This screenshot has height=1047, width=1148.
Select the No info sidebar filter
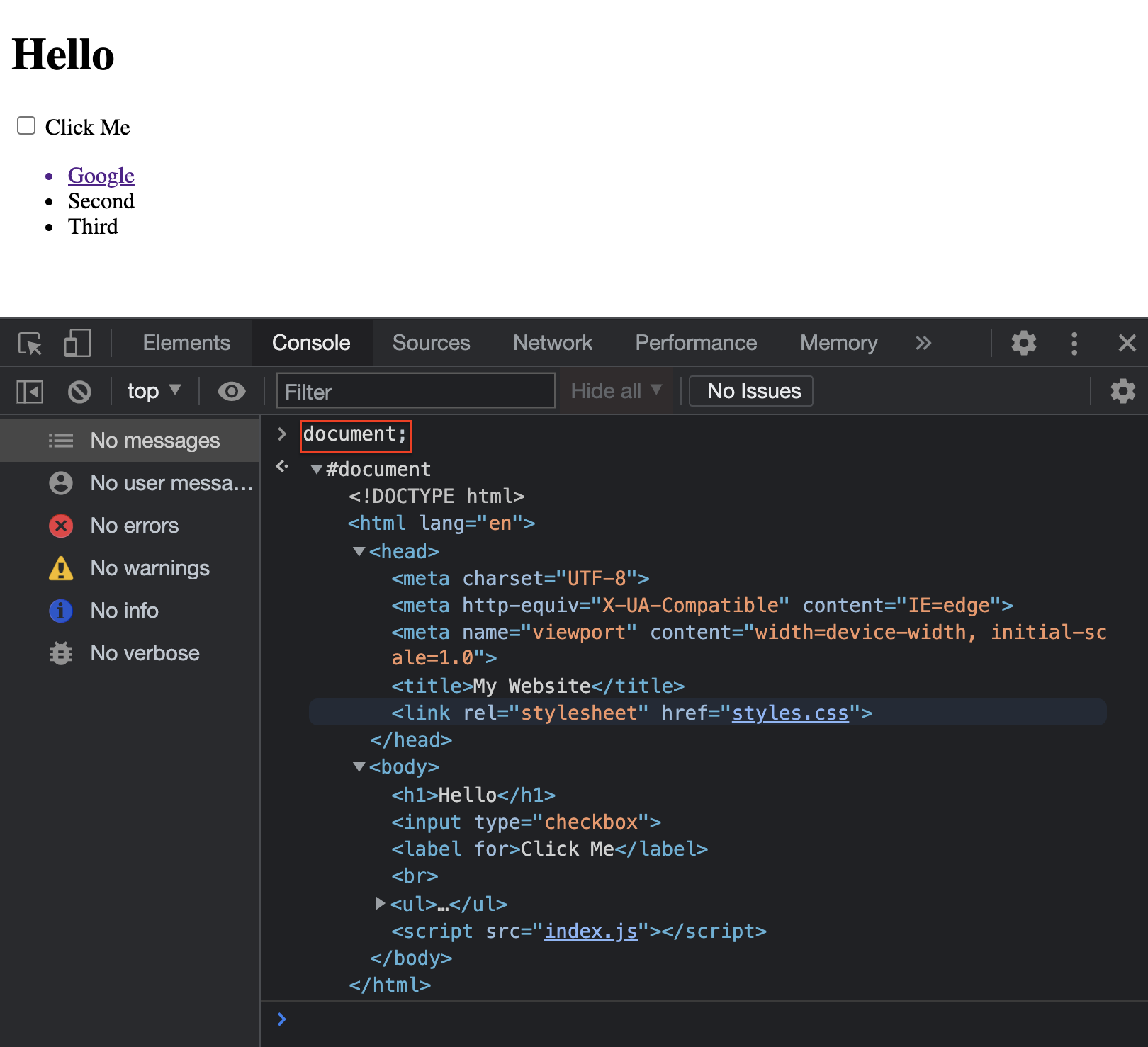[130, 611]
